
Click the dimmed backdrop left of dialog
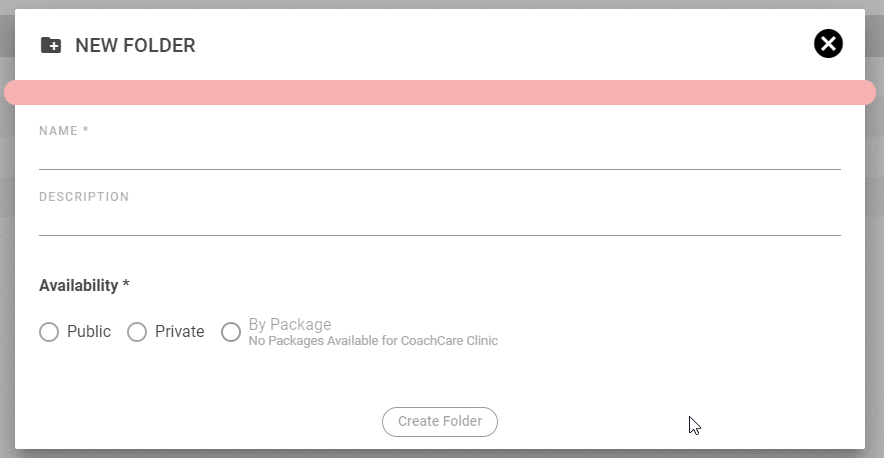[6, 250]
